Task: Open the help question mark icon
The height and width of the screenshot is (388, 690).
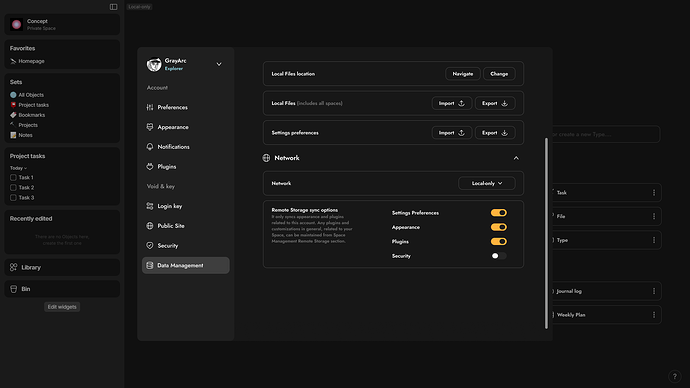Action: tap(675, 377)
